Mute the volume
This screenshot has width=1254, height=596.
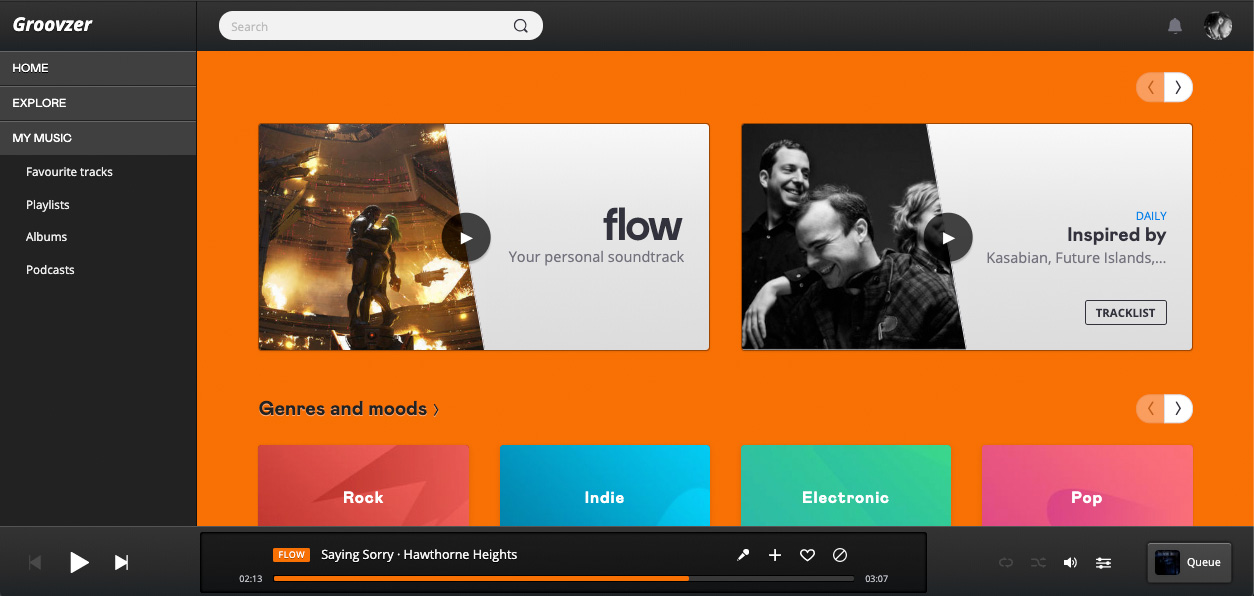1069,562
